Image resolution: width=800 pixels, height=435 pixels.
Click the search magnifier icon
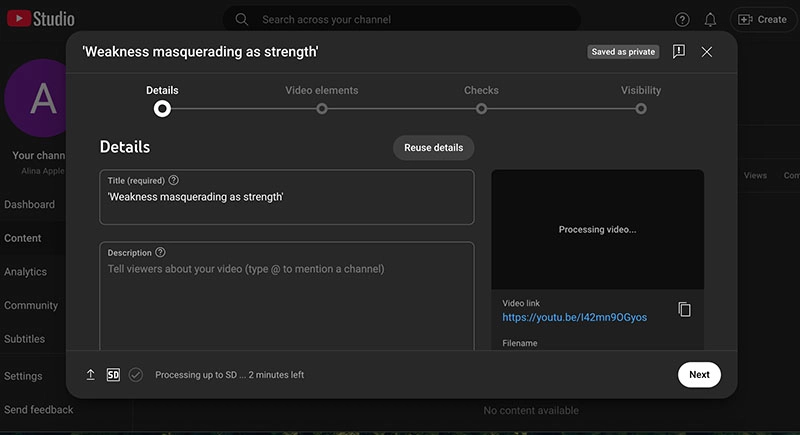[x=241, y=19]
